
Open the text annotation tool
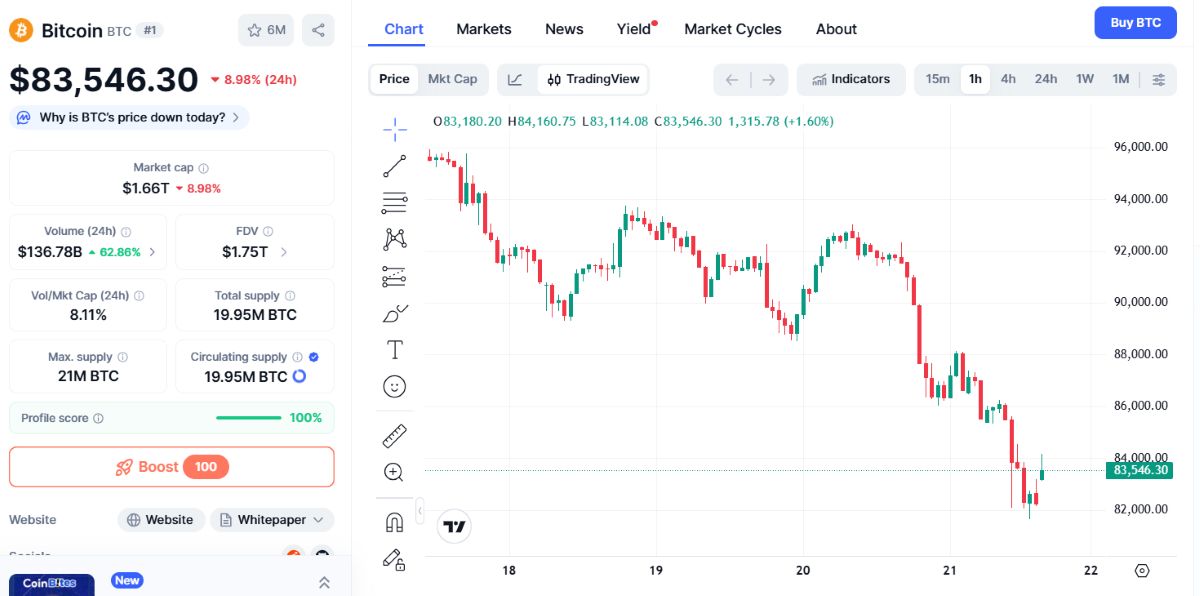point(394,349)
